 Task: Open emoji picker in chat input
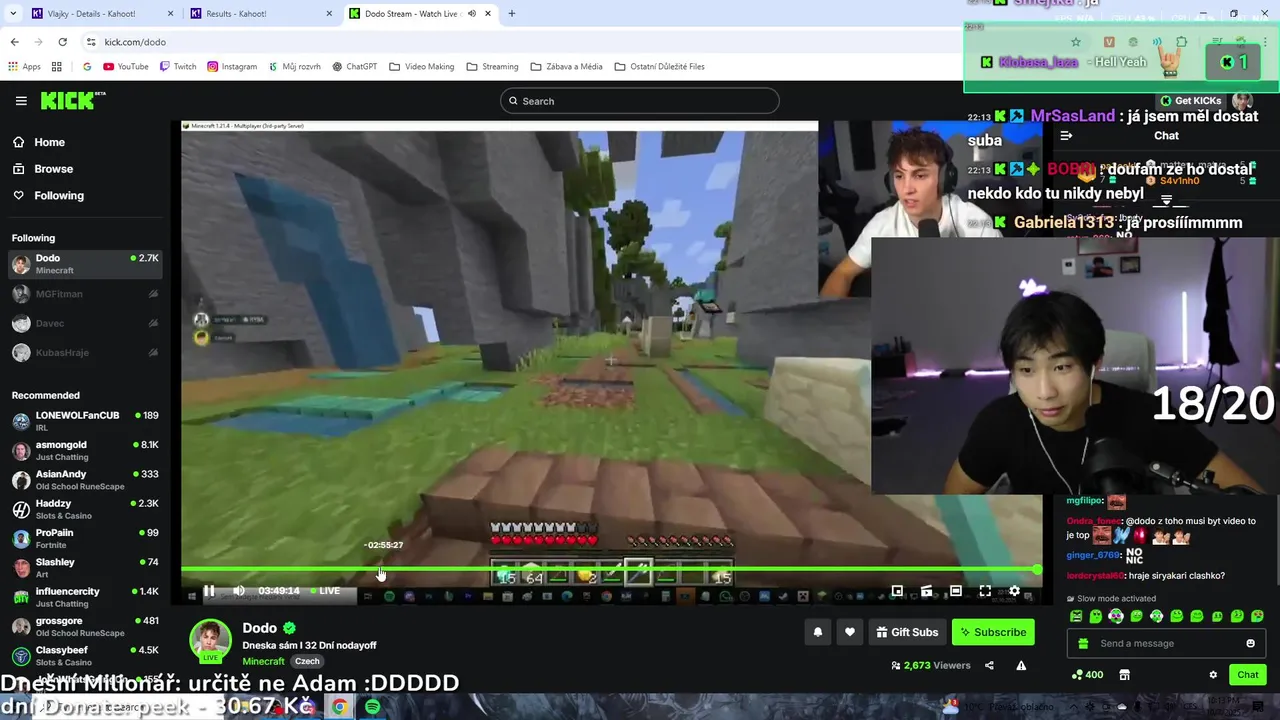1250,643
